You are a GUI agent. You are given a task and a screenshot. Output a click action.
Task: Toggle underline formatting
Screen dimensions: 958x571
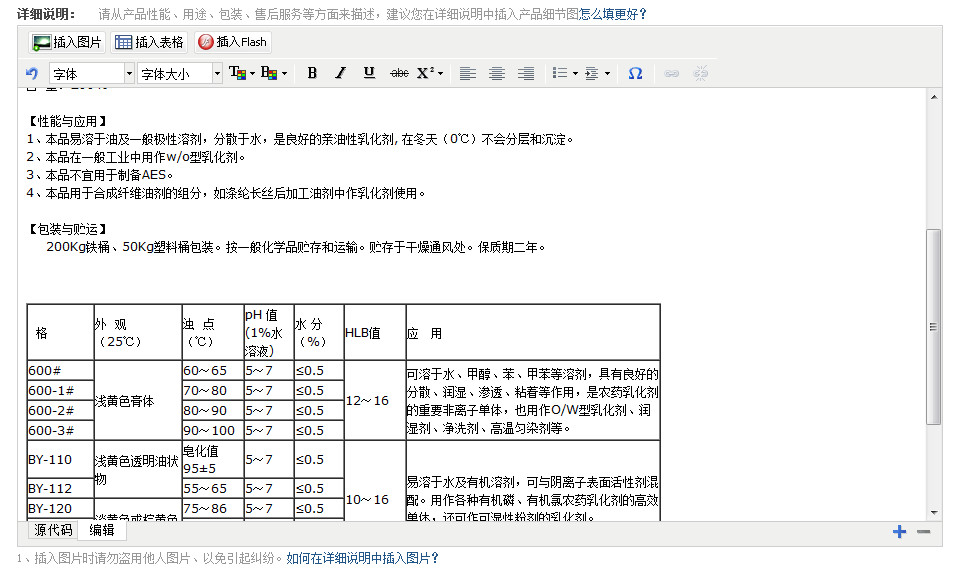pyautogui.click(x=369, y=73)
